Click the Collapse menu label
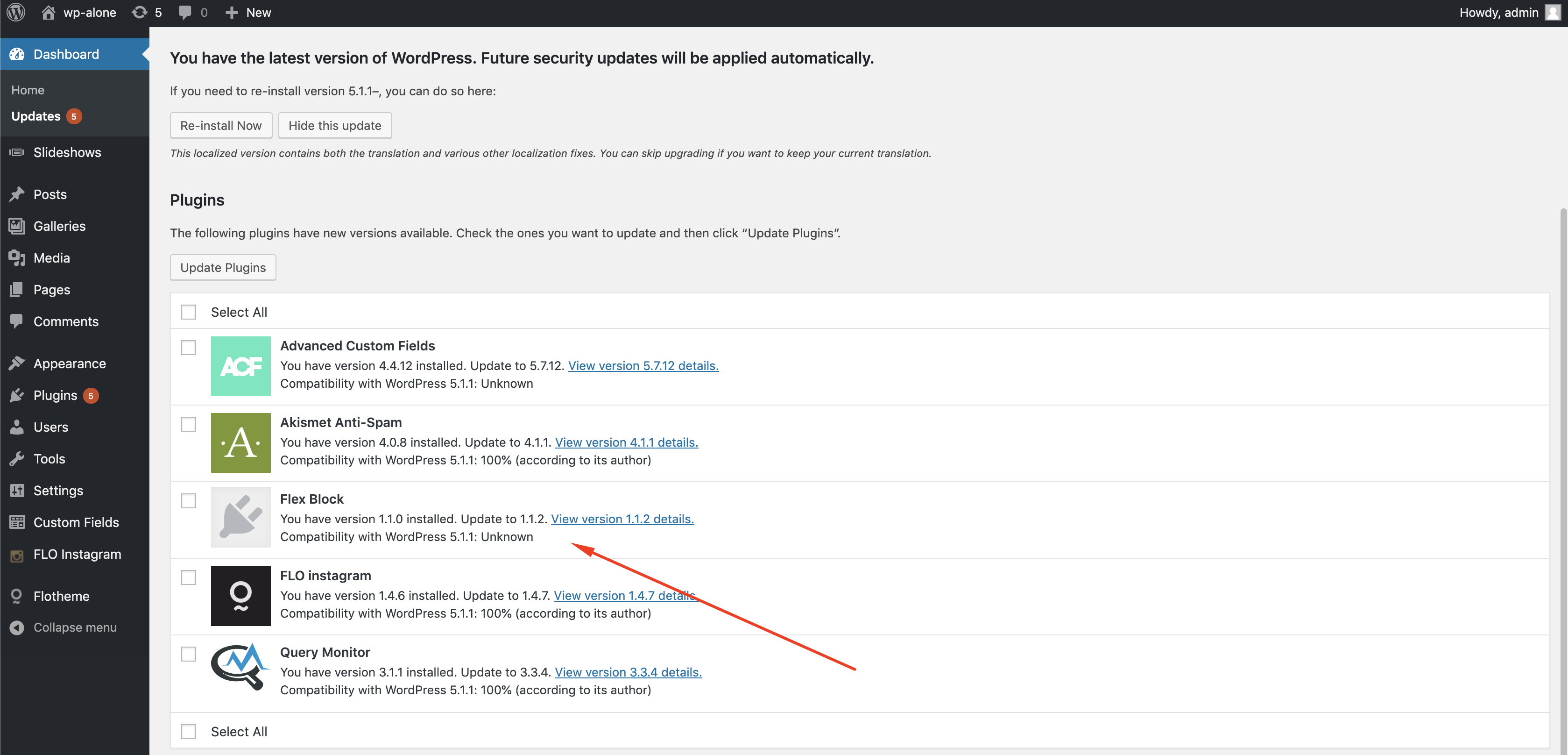The height and width of the screenshot is (755, 1568). [75, 627]
